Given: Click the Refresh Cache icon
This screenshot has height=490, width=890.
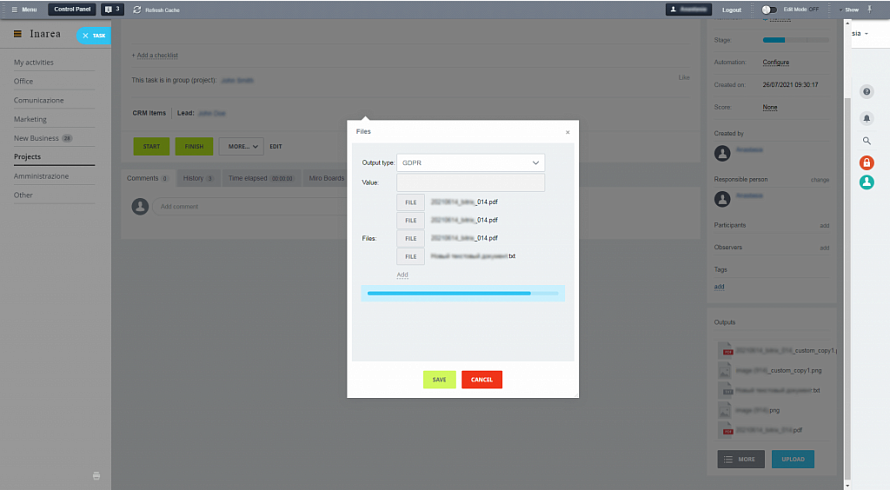Looking at the screenshot, I should (x=137, y=9).
